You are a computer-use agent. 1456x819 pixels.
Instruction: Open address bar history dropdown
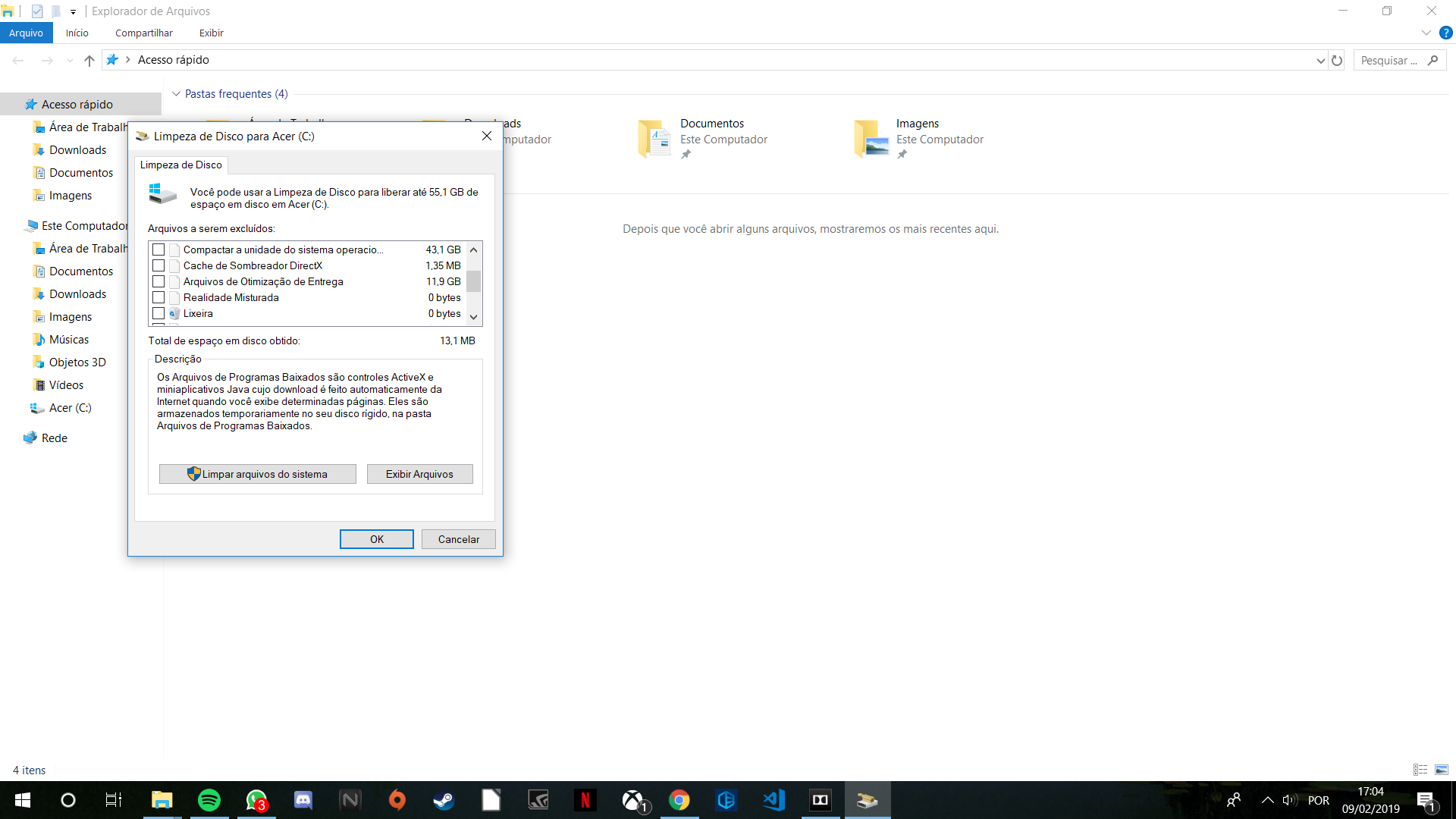pos(1320,61)
